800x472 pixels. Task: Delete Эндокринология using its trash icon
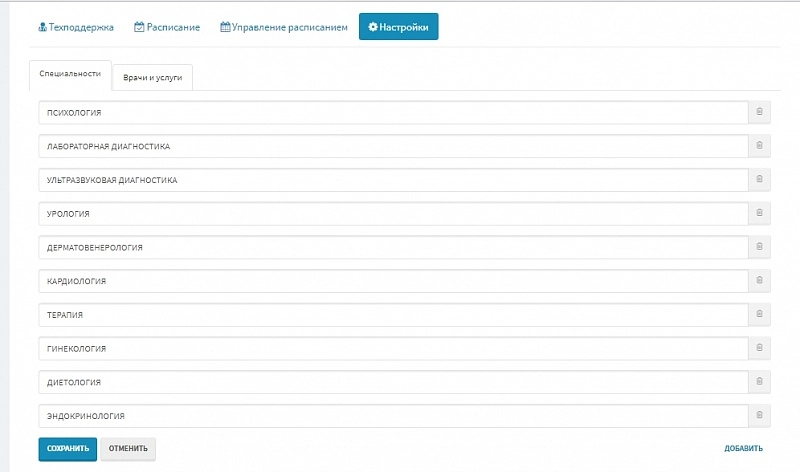pos(759,416)
